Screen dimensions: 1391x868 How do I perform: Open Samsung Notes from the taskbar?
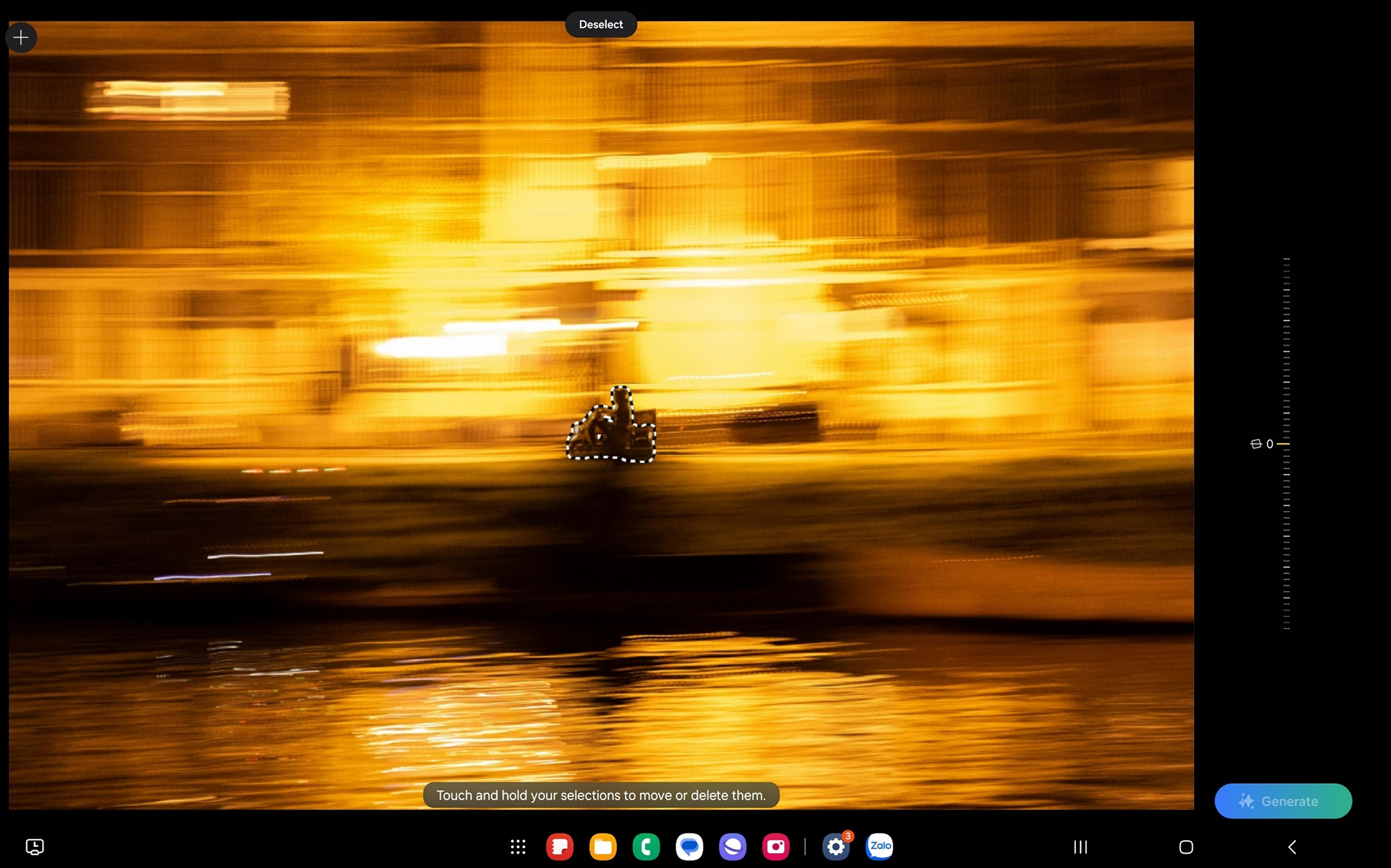[x=559, y=846]
